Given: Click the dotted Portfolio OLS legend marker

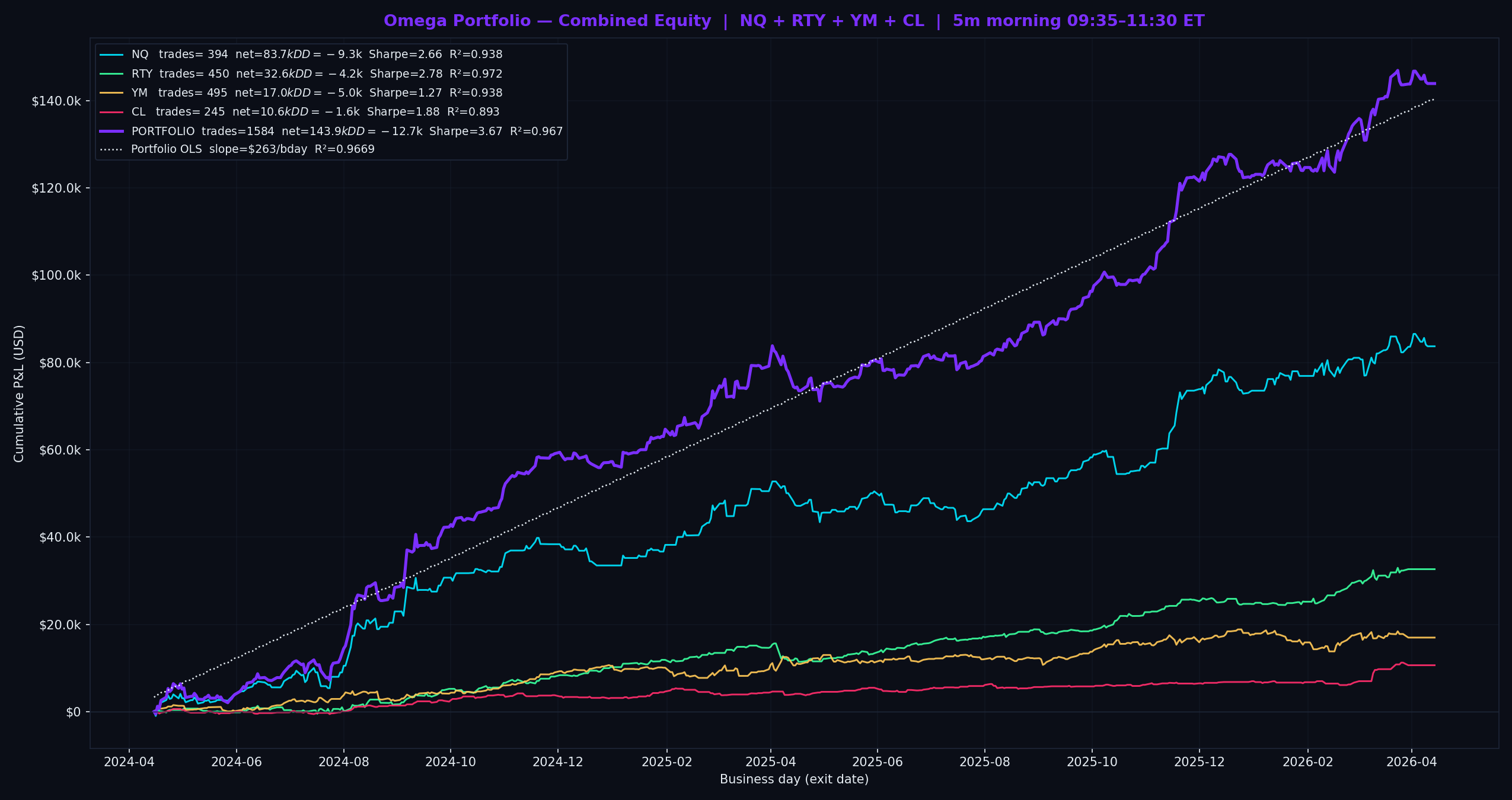Looking at the screenshot, I should pos(111,149).
